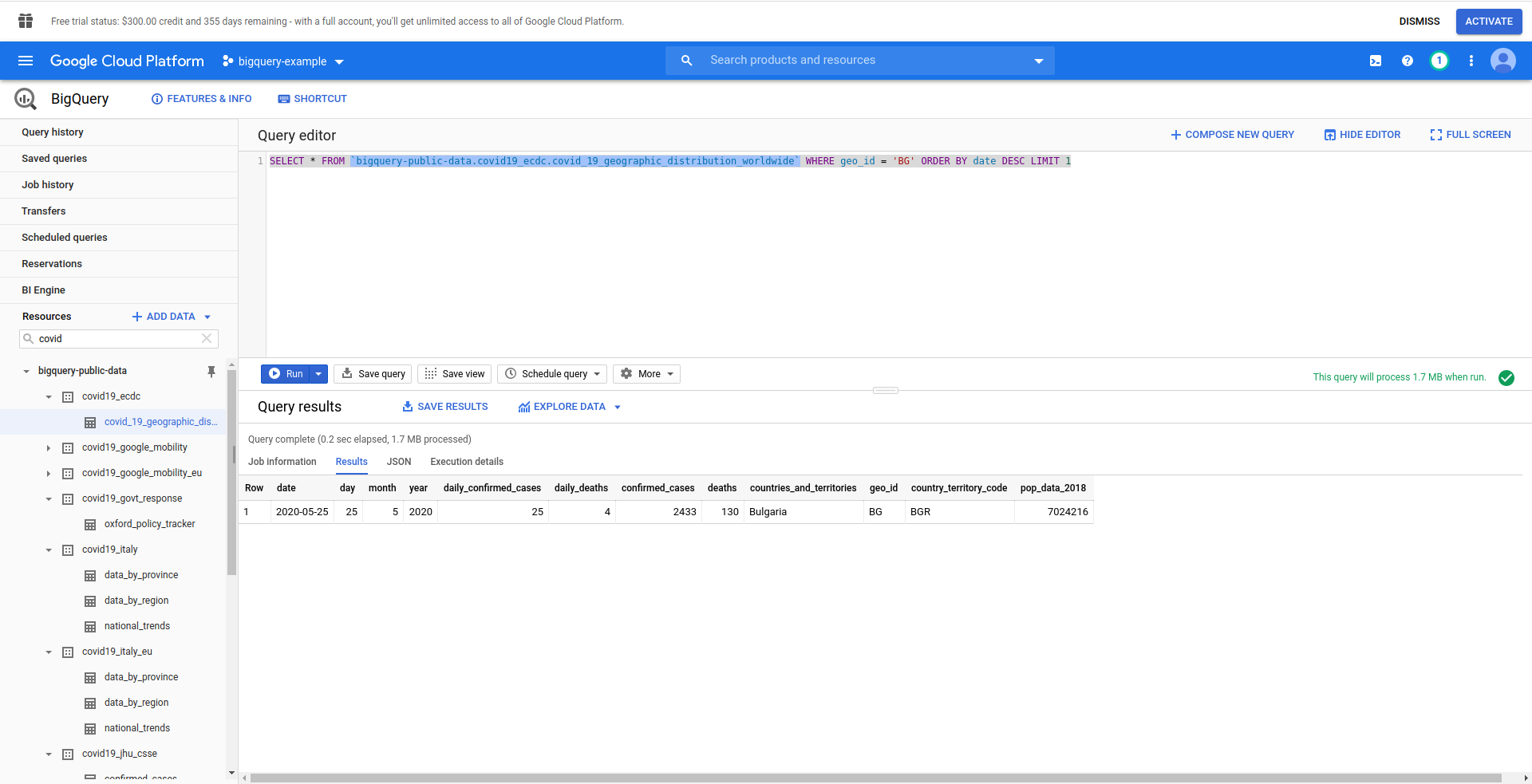Open Query history in the sidebar
Image resolution: width=1532 pixels, height=784 pixels.
[x=119, y=132]
